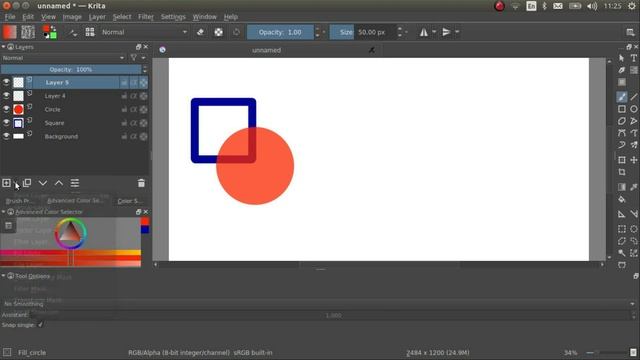Open layer properties icon
This screenshot has width=640, height=360.
[x=75, y=183]
